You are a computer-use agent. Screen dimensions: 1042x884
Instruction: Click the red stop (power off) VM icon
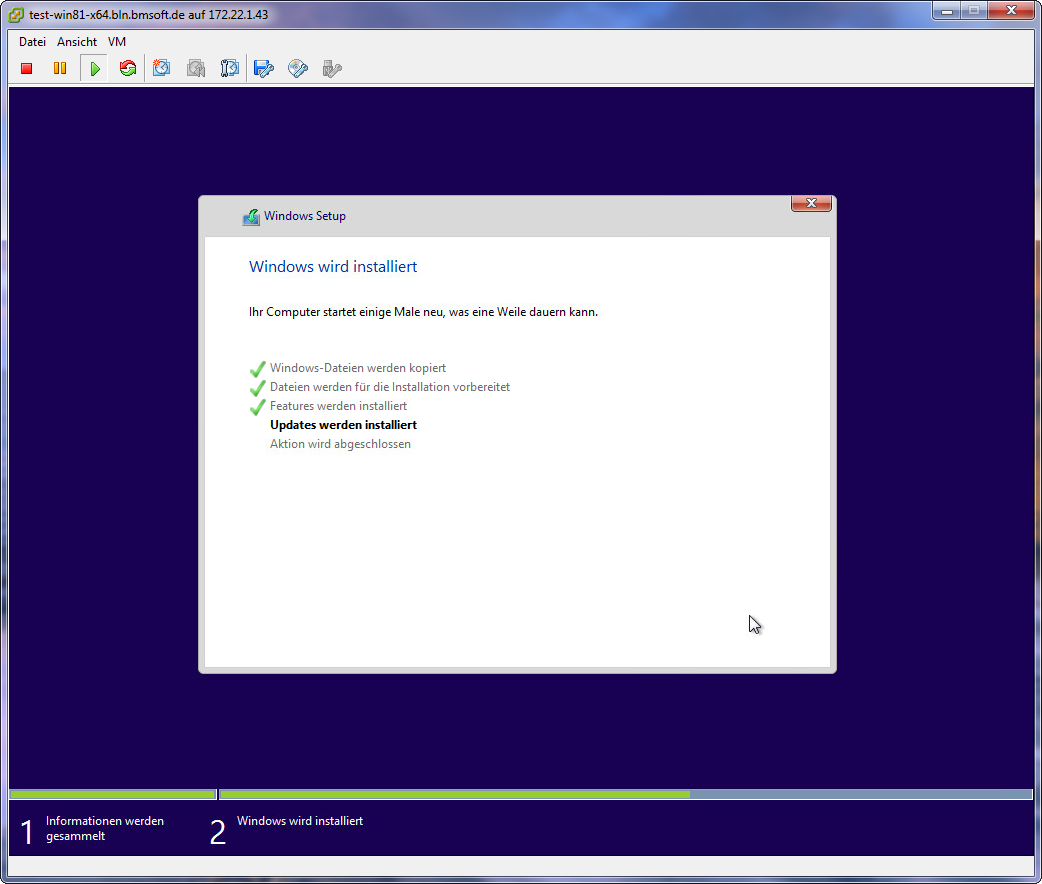[27, 68]
